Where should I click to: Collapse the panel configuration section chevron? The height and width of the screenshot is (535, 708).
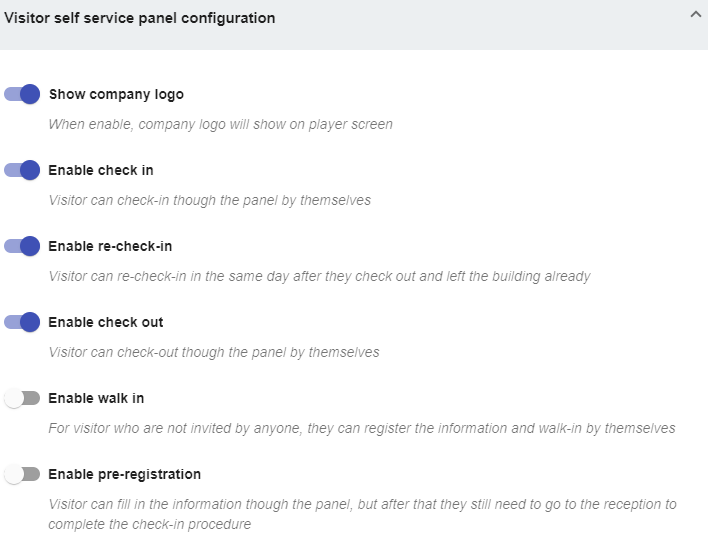(696, 15)
